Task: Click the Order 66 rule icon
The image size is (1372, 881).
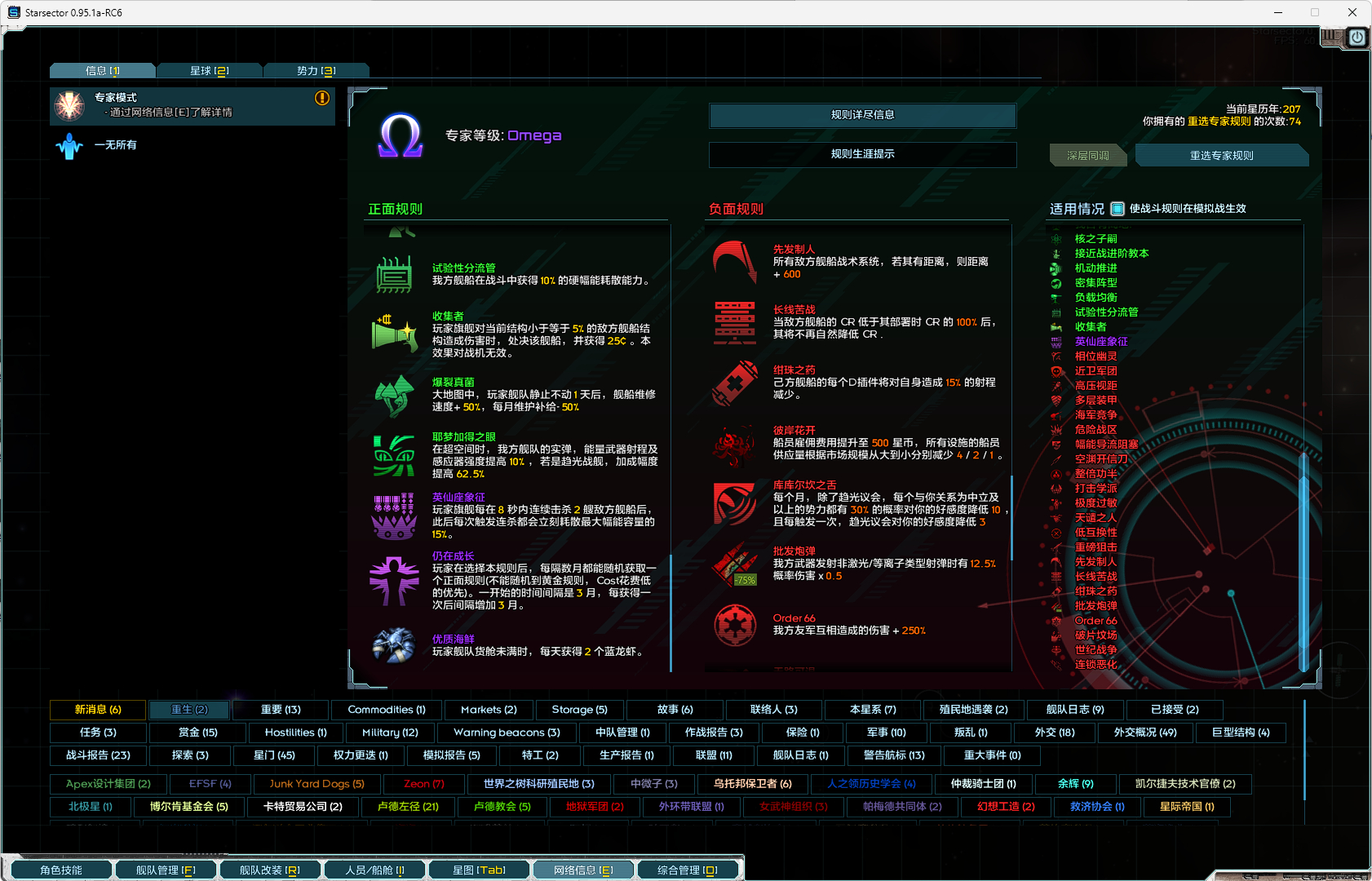Action: (735, 625)
